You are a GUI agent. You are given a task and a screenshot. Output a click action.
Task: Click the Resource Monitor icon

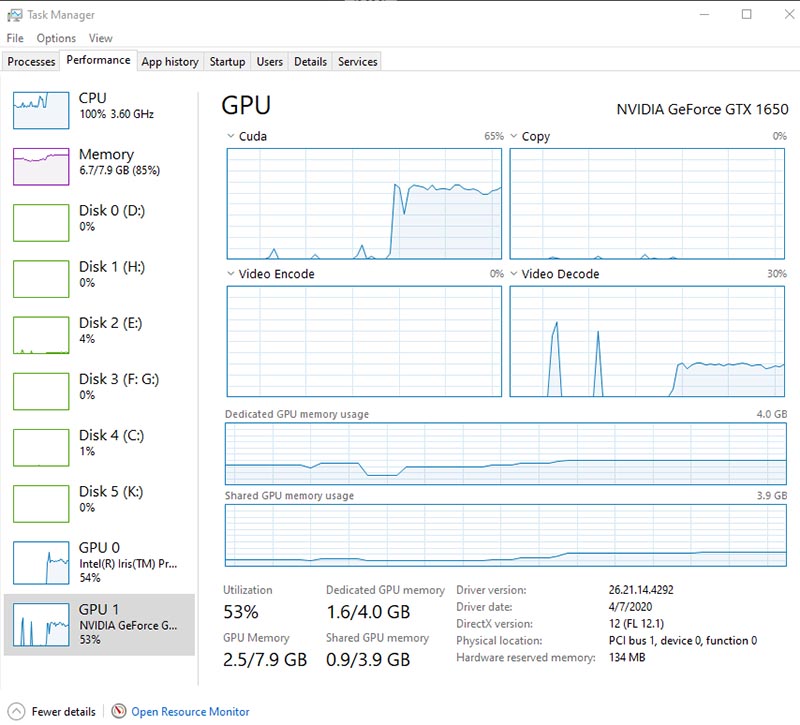pyautogui.click(x=118, y=711)
